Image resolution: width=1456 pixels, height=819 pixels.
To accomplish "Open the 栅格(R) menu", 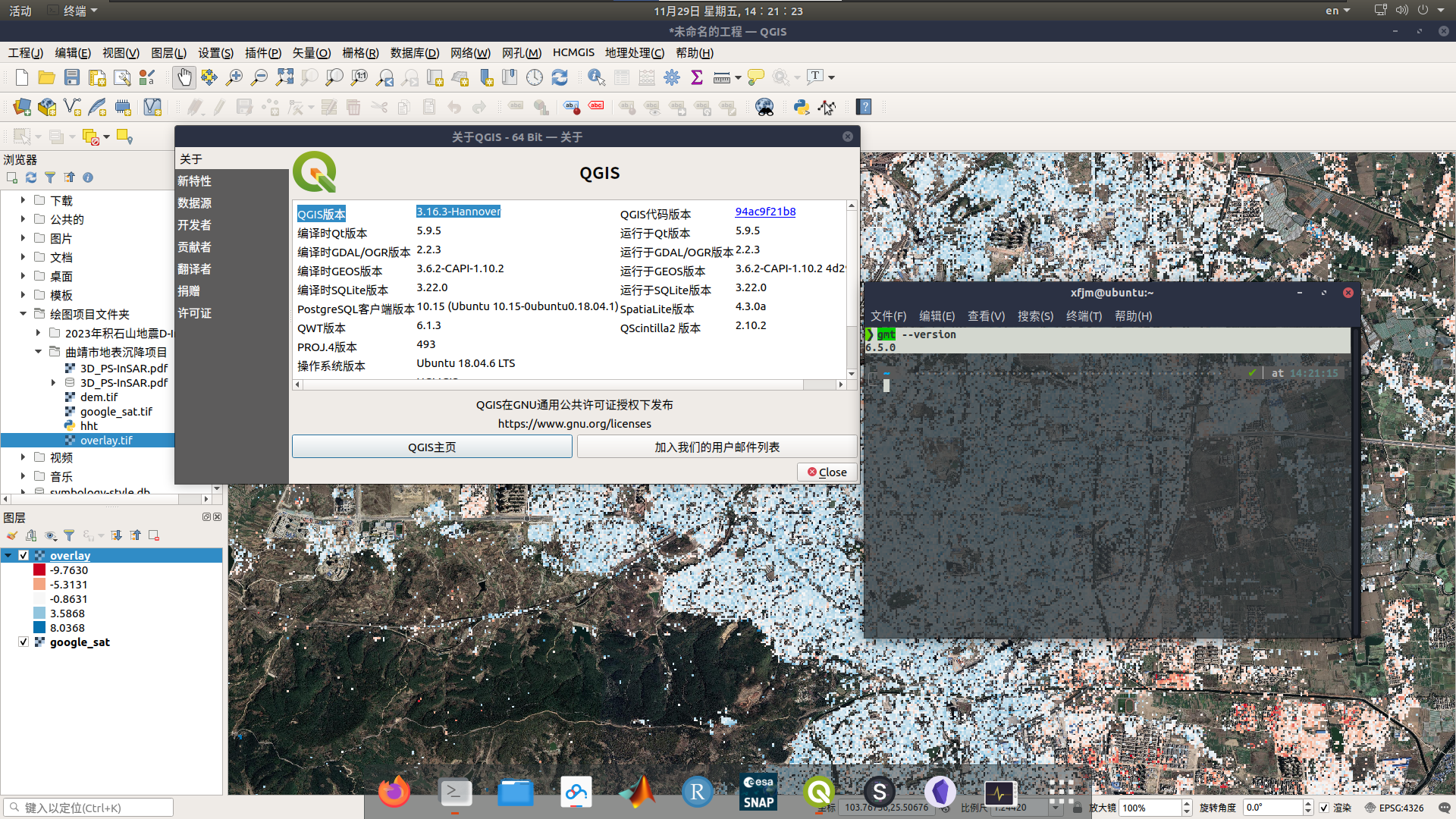I will coord(360,53).
